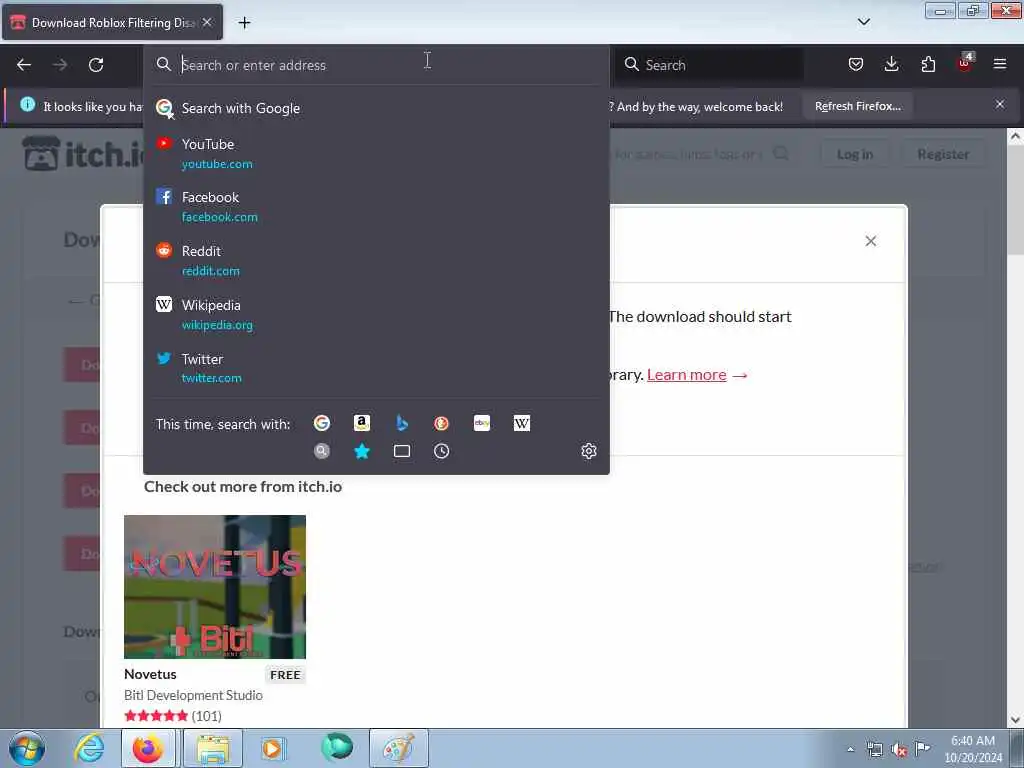Open the Reddit top site suggestion
Image resolution: width=1024 pixels, height=768 pixels.
tap(376, 260)
